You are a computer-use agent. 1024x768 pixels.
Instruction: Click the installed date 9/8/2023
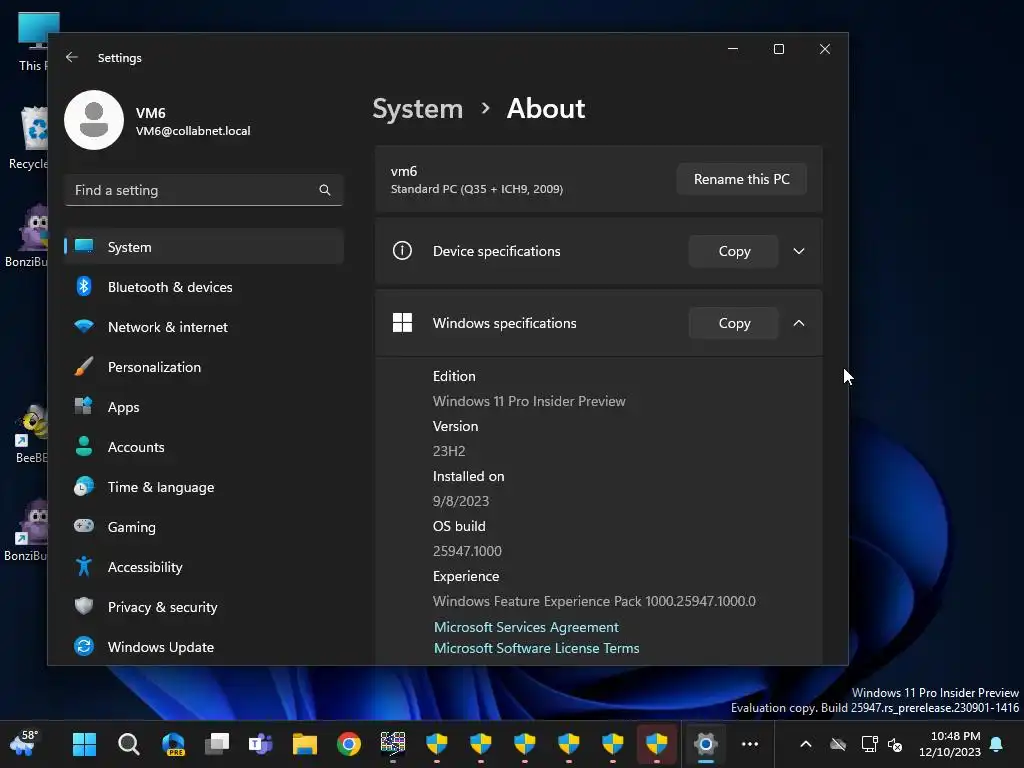461,501
